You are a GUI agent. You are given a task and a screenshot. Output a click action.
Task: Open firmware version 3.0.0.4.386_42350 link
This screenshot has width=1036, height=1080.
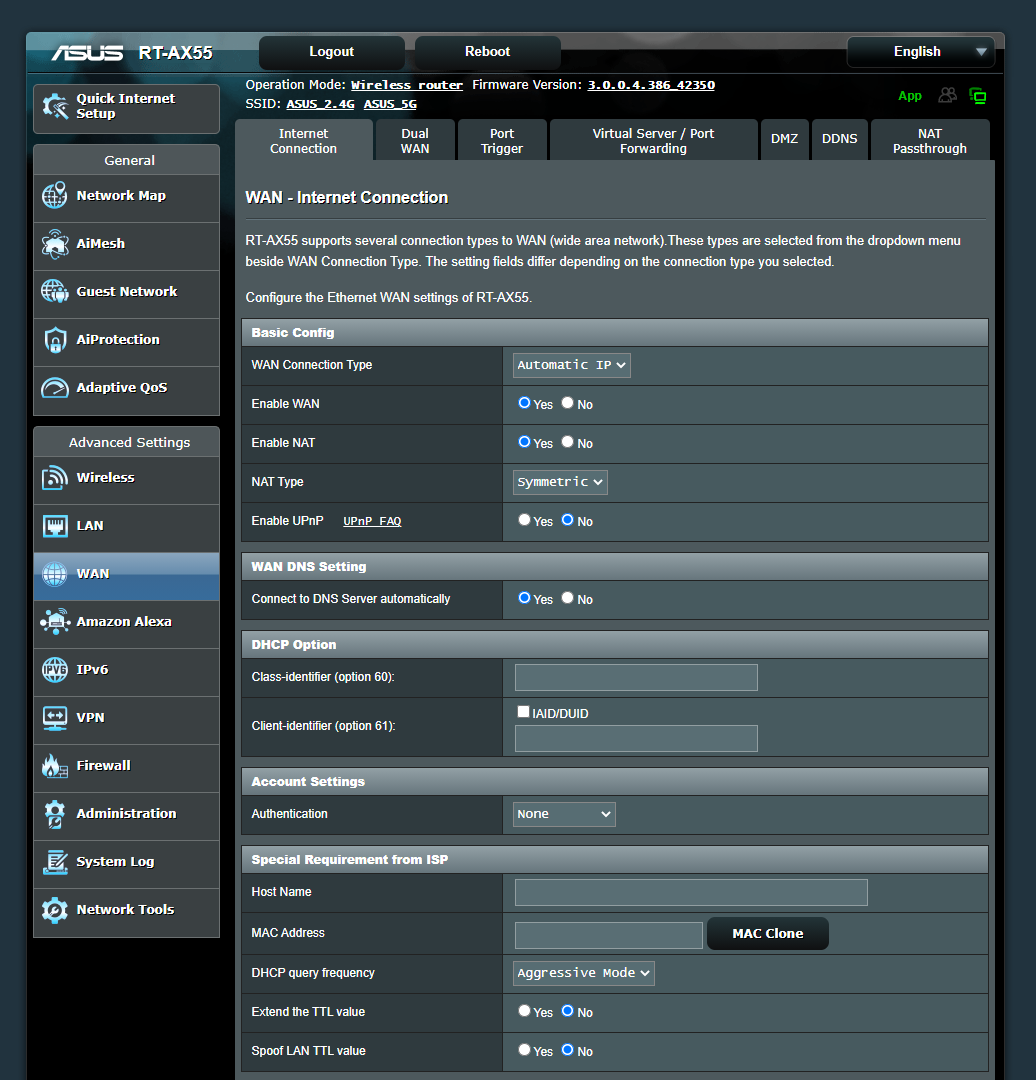[651, 85]
